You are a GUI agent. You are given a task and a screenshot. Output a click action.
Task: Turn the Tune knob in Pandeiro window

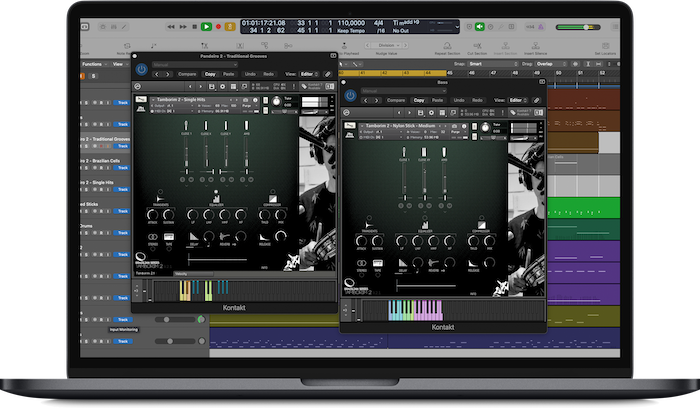pos(277,102)
